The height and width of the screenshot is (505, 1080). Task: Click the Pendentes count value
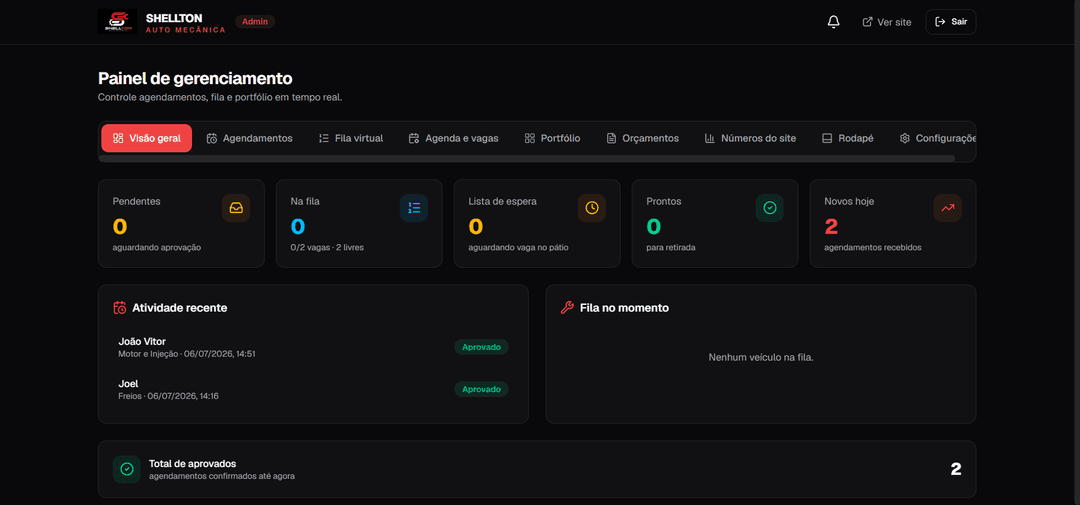point(120,227)
